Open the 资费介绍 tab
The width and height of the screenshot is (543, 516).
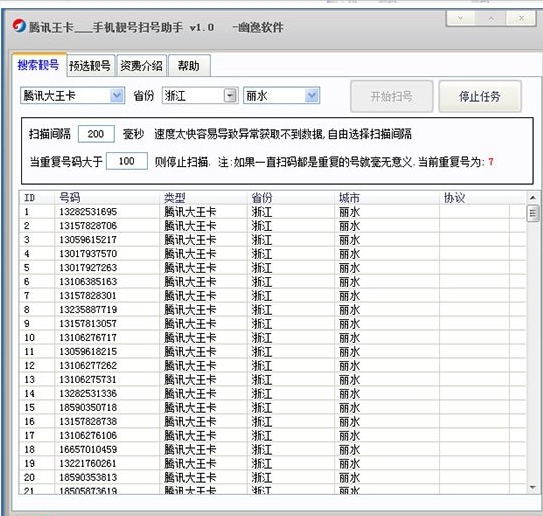tap(141, 65)
